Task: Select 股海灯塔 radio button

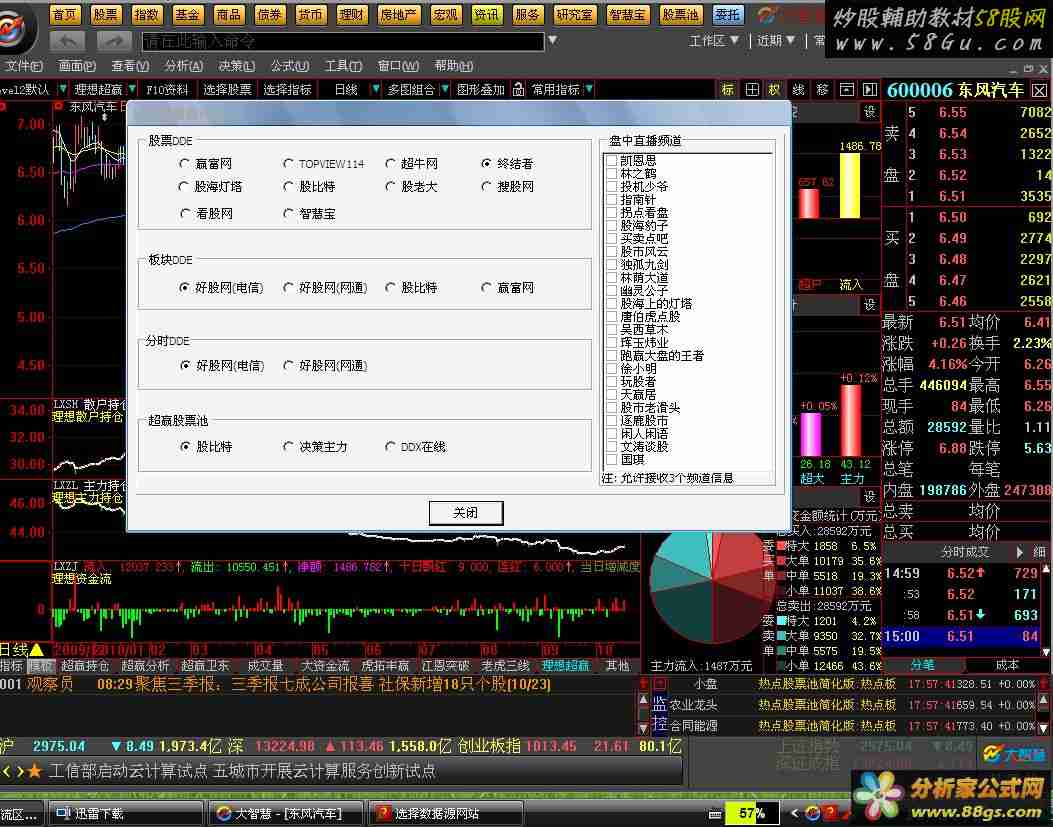Action: [185, 186]
